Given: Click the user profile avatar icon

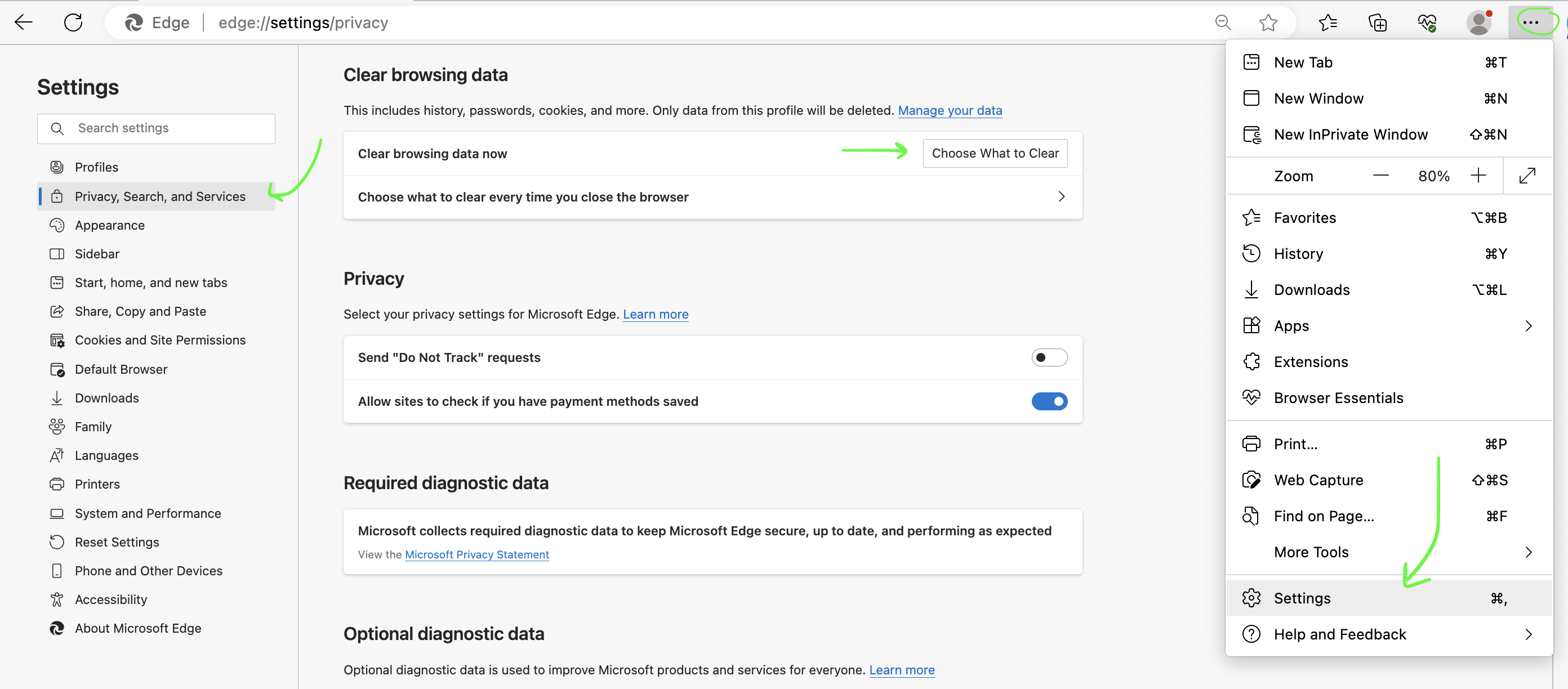Looking at the screenshot, I should pos(1478,23).
